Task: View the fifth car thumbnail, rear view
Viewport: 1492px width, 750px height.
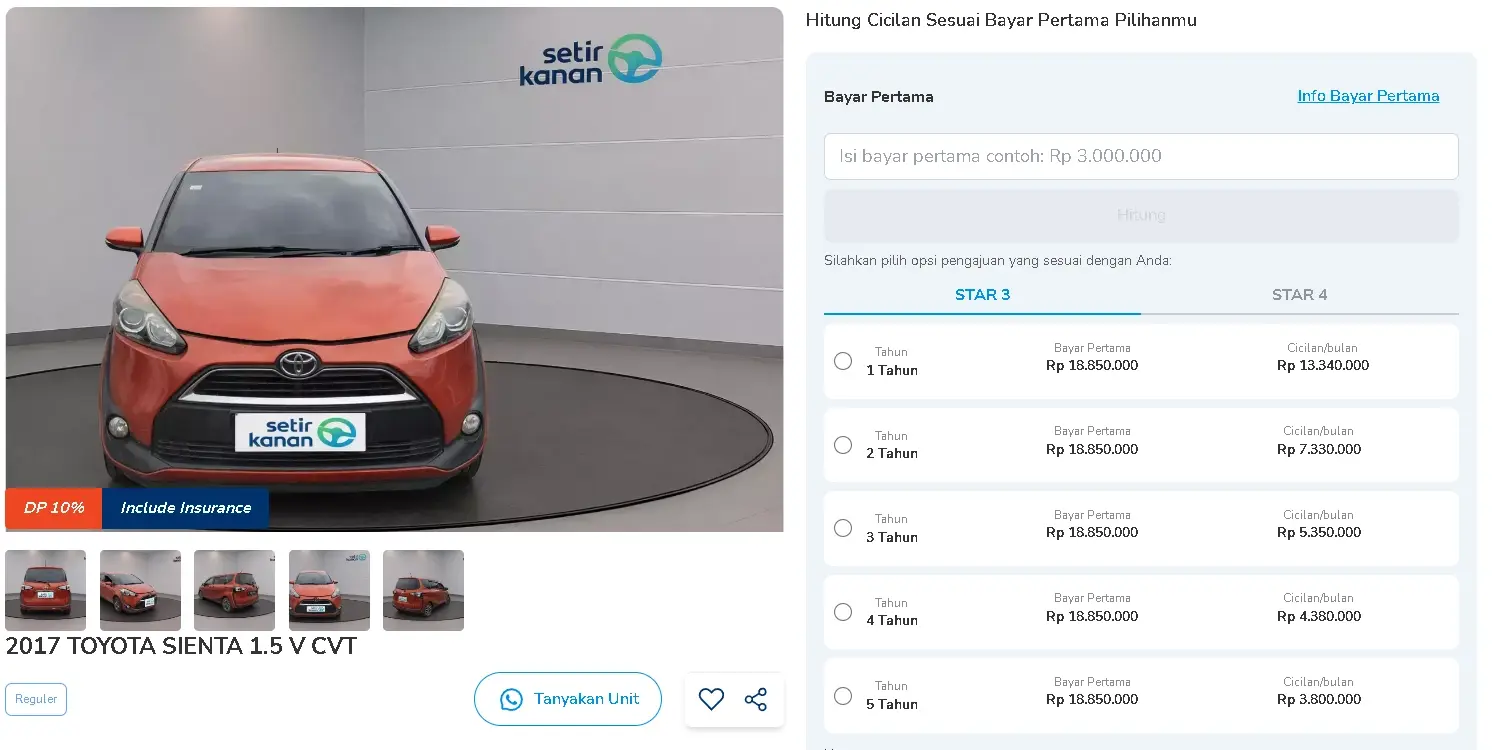Action: point(423,590)
